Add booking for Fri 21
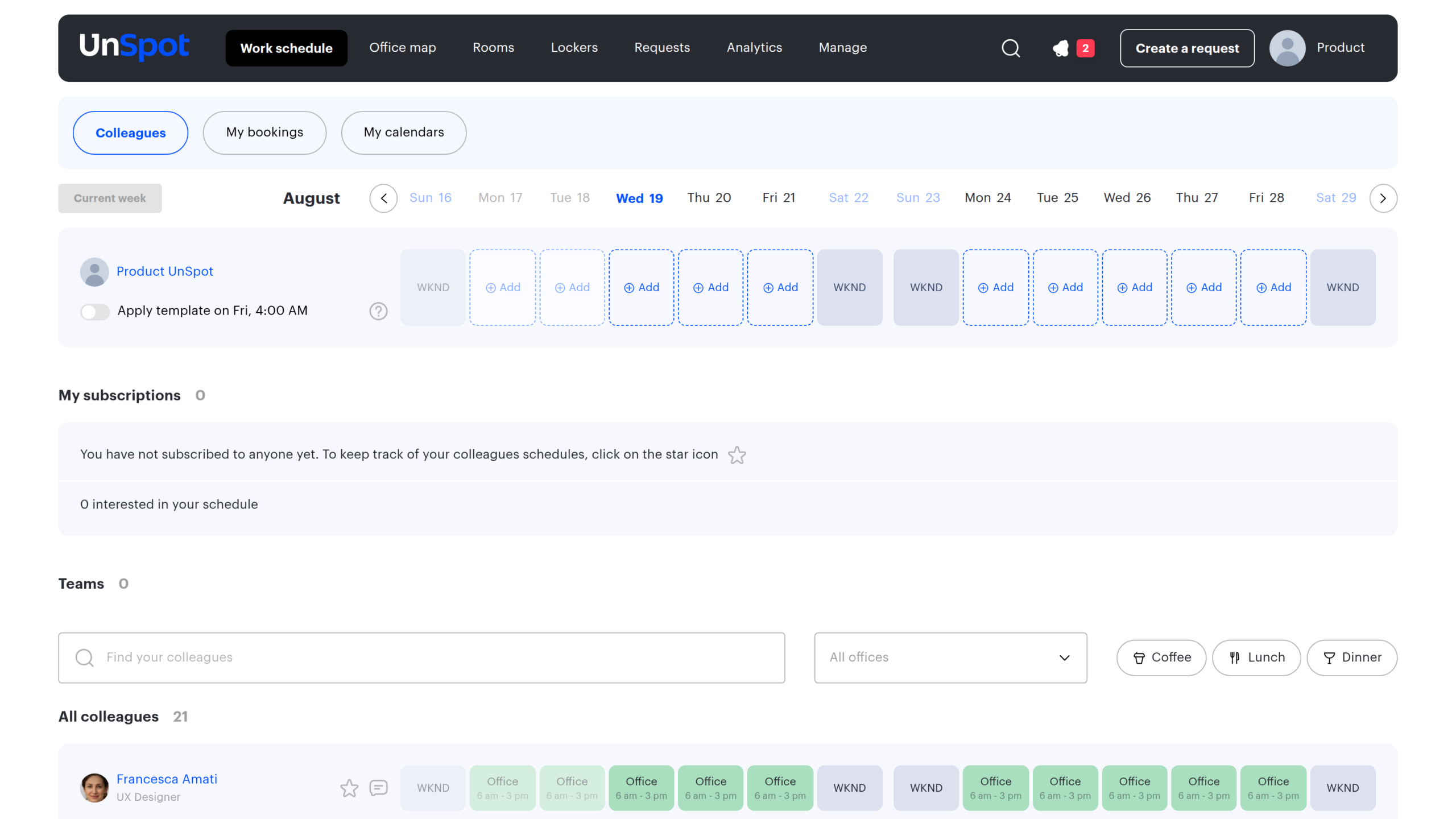Screen dimensions: 1456x819 coord(780,287)
